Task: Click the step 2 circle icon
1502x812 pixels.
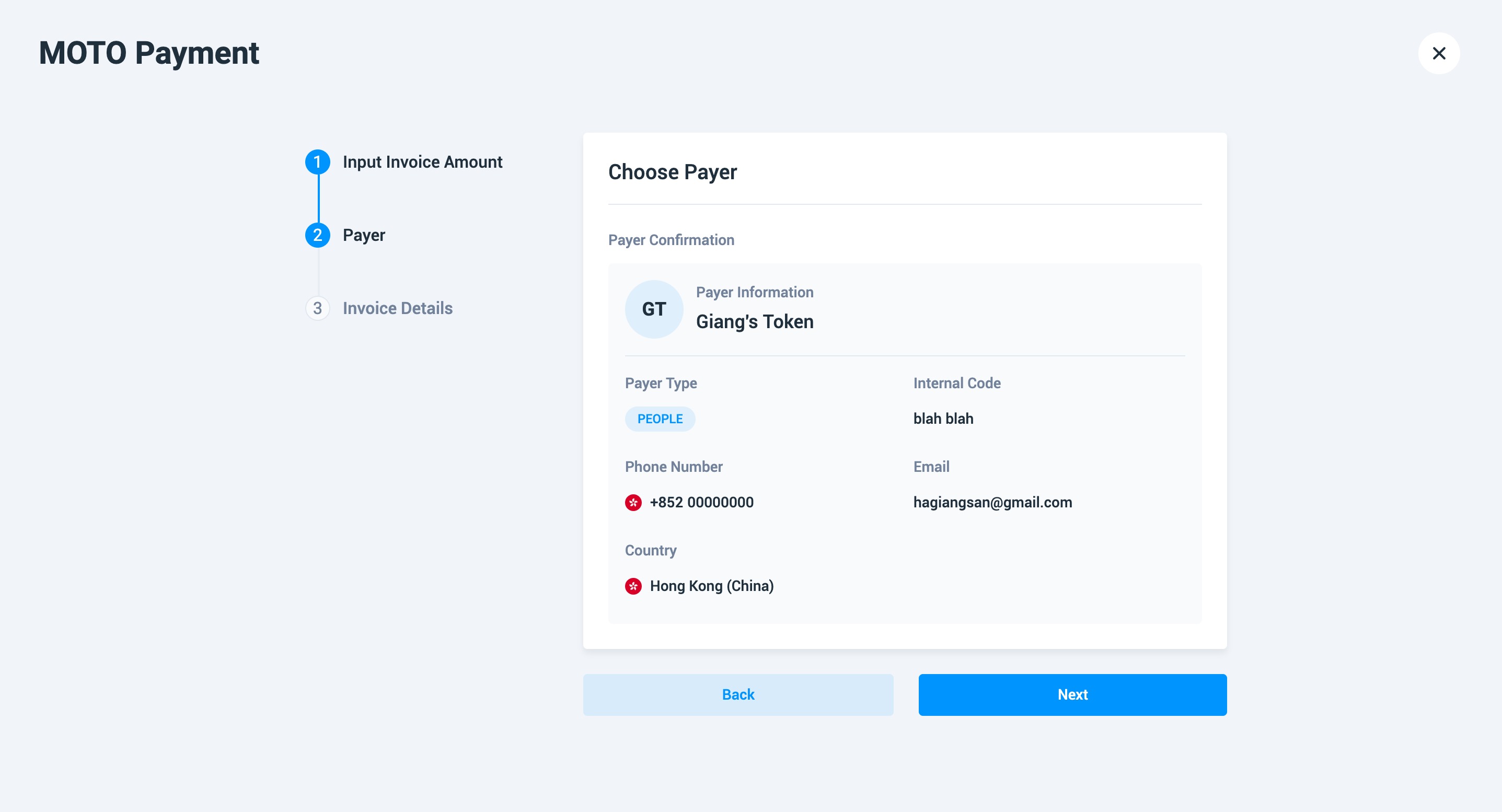Action: [x=317, y=235]
